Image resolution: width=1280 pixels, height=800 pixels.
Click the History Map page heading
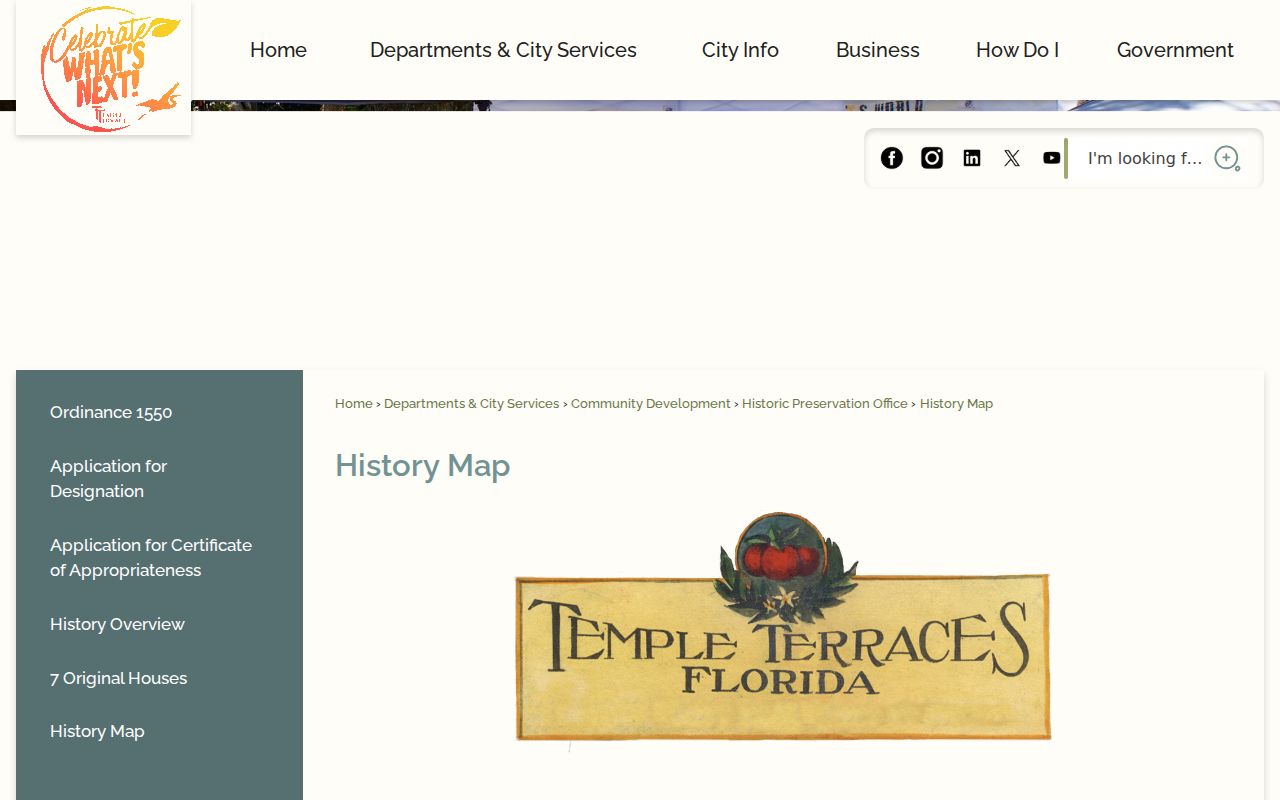(x=423, y=466)
